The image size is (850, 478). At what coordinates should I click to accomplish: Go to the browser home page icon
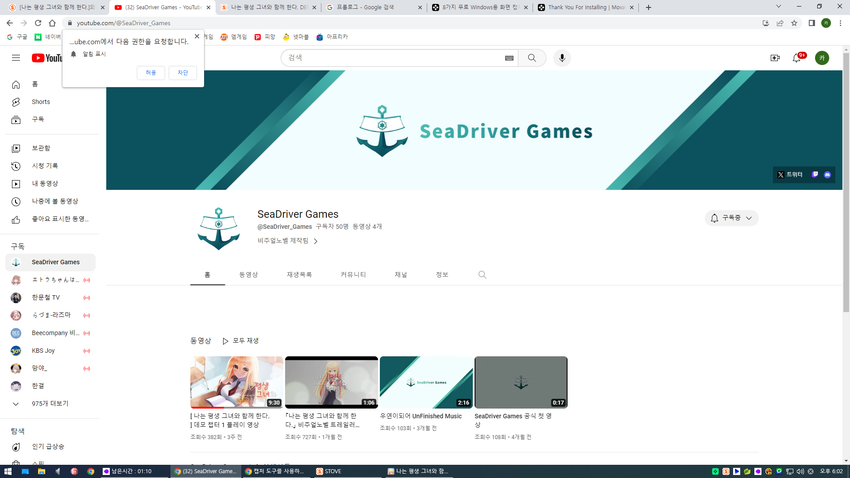pyautogui.click(x=52, y=23)
